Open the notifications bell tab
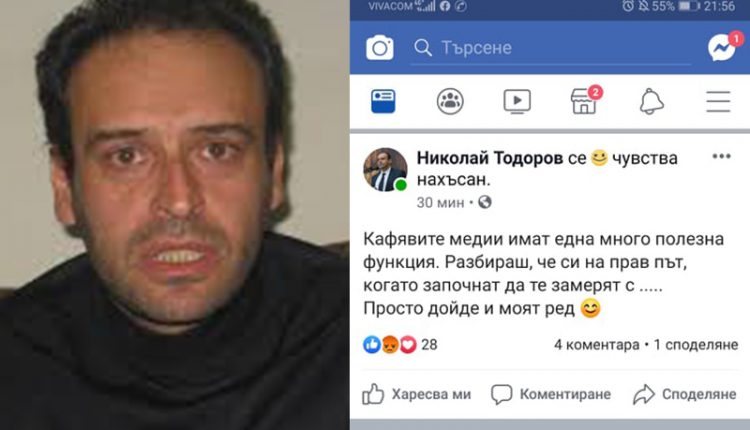Image resolution: width=750 pixels, height=430 pixels. (651, 101)
